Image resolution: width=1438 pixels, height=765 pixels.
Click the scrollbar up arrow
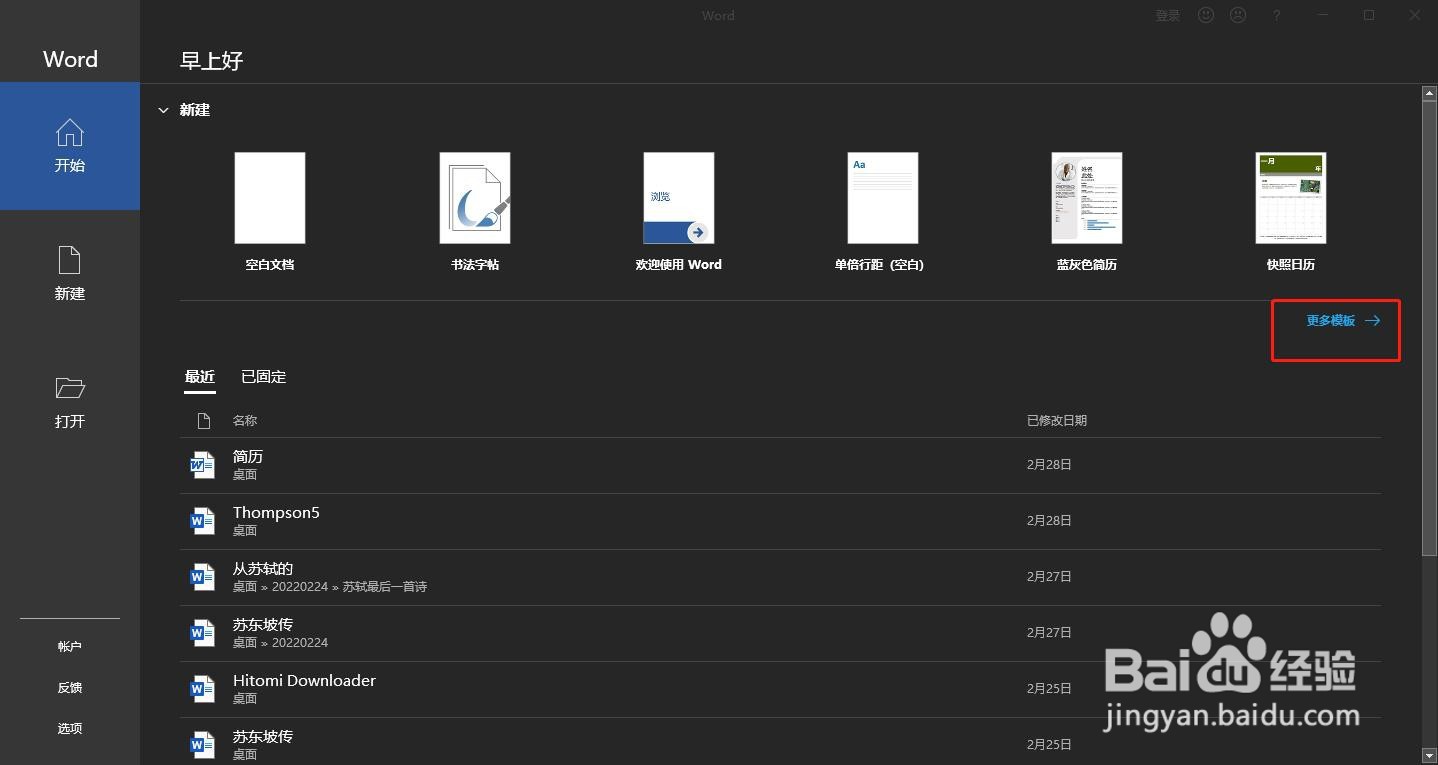click(x=1429, y=93)
